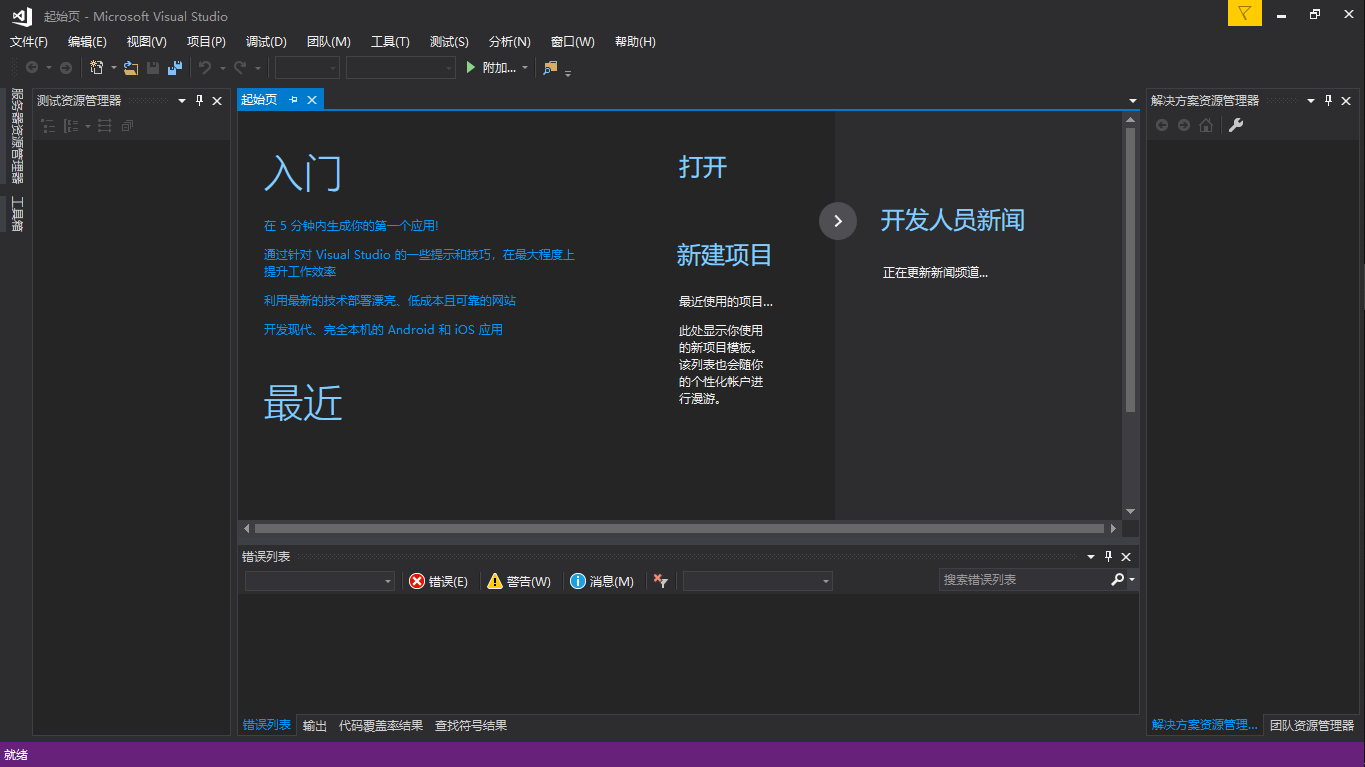
Task: Click the Visual Studio tips and tricks link
Action: (x=419, y=263)
